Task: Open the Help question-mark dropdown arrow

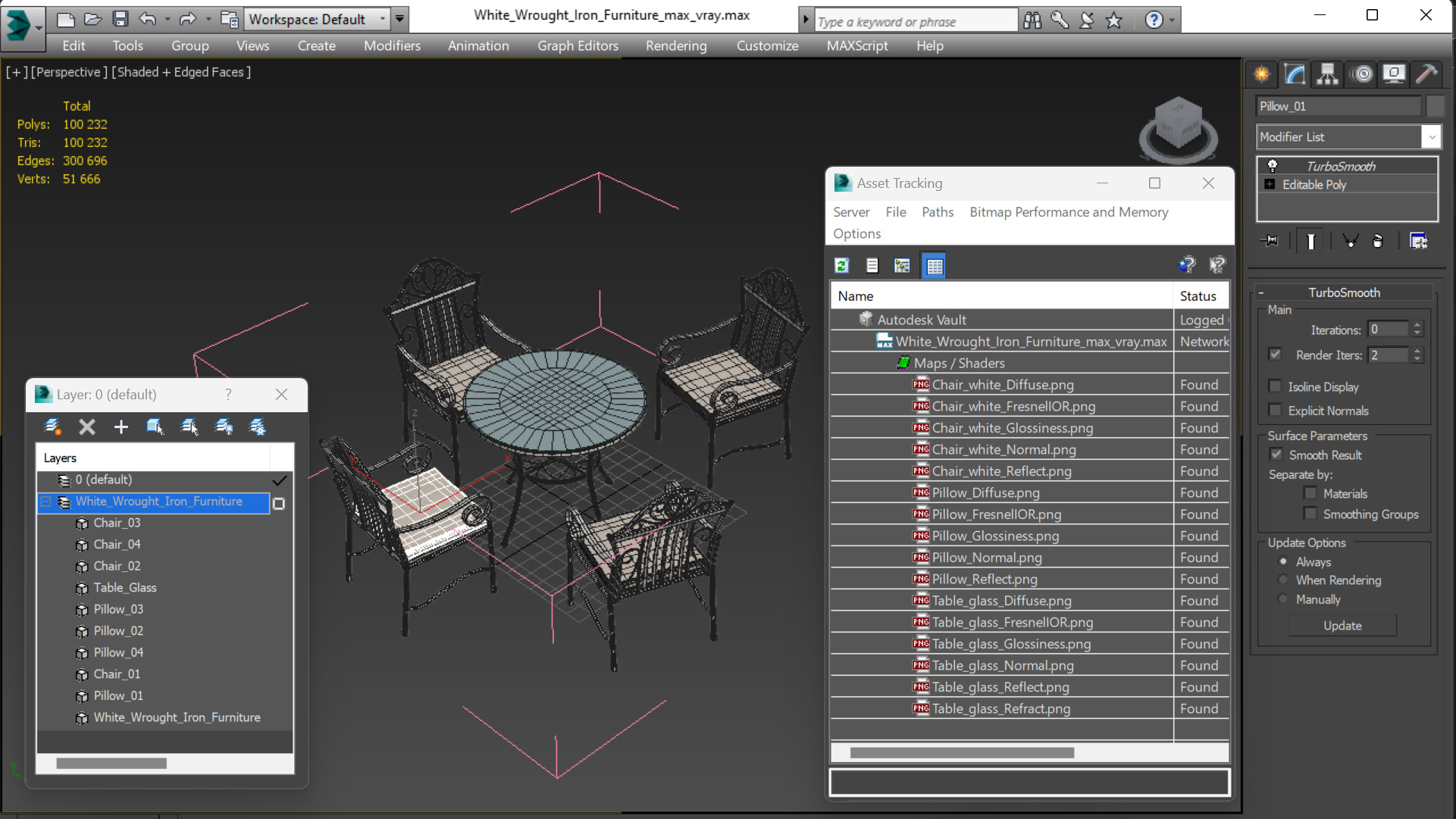Action: coord(1172,20)
